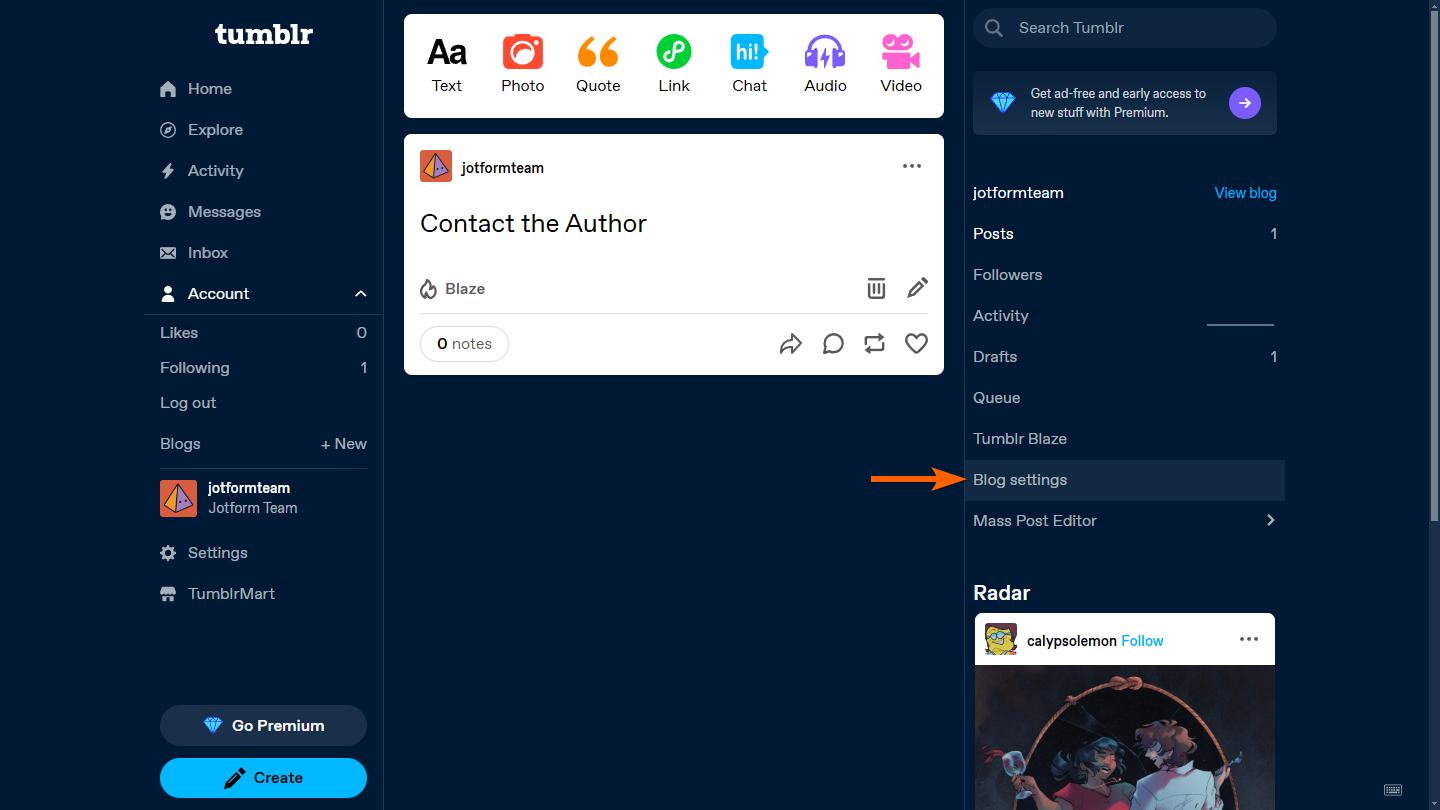Create a new Photo post
The image size is (1440, 810).
pyautogui.click(x=523, y=65)
